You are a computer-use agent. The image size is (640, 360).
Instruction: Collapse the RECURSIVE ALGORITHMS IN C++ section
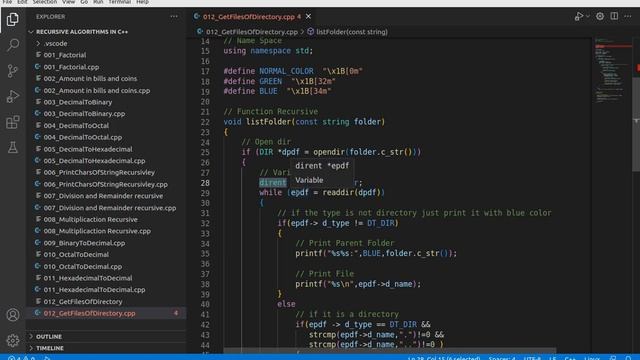point(106,32)
